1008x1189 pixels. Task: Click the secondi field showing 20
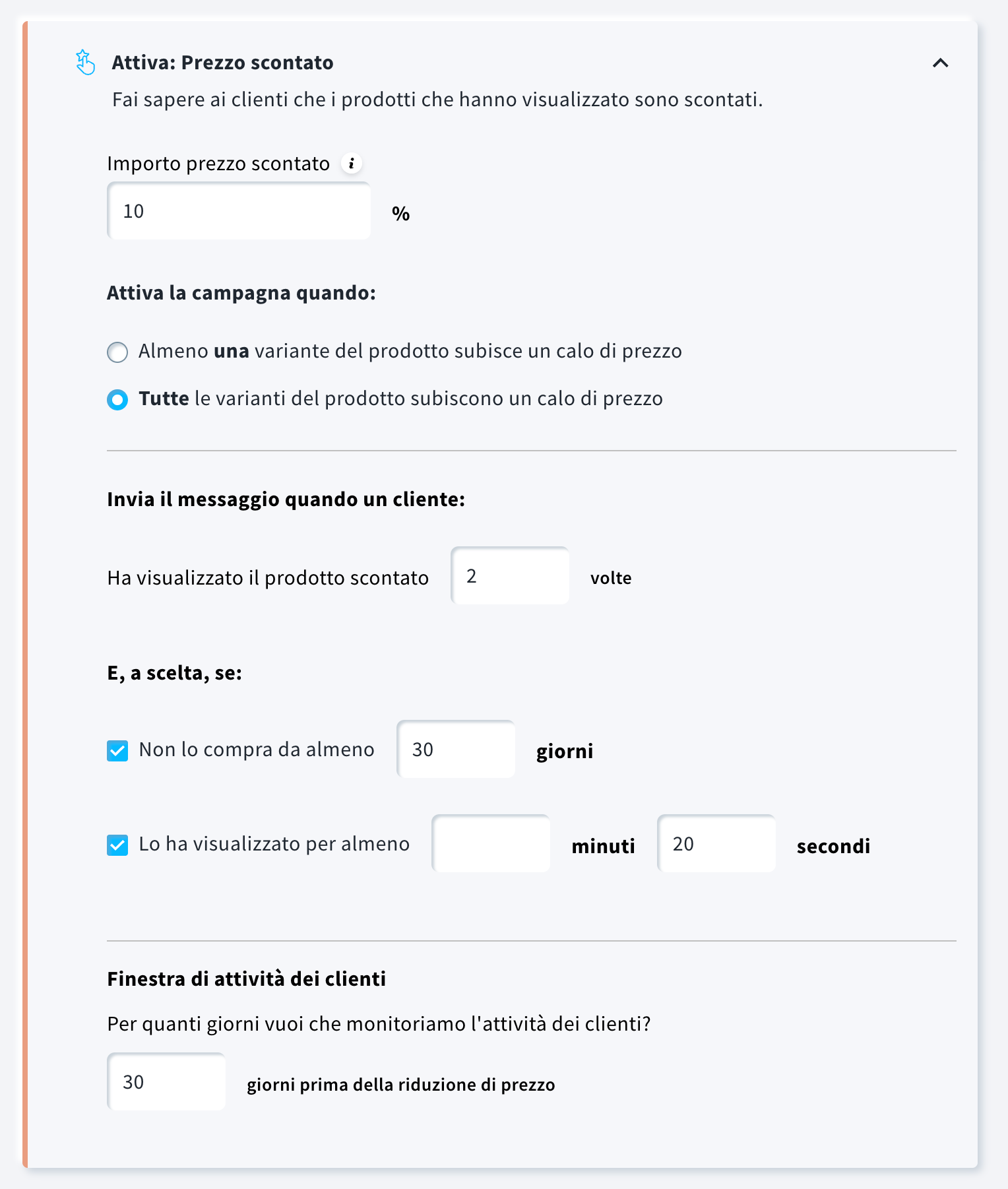click(x=716, y=843)
